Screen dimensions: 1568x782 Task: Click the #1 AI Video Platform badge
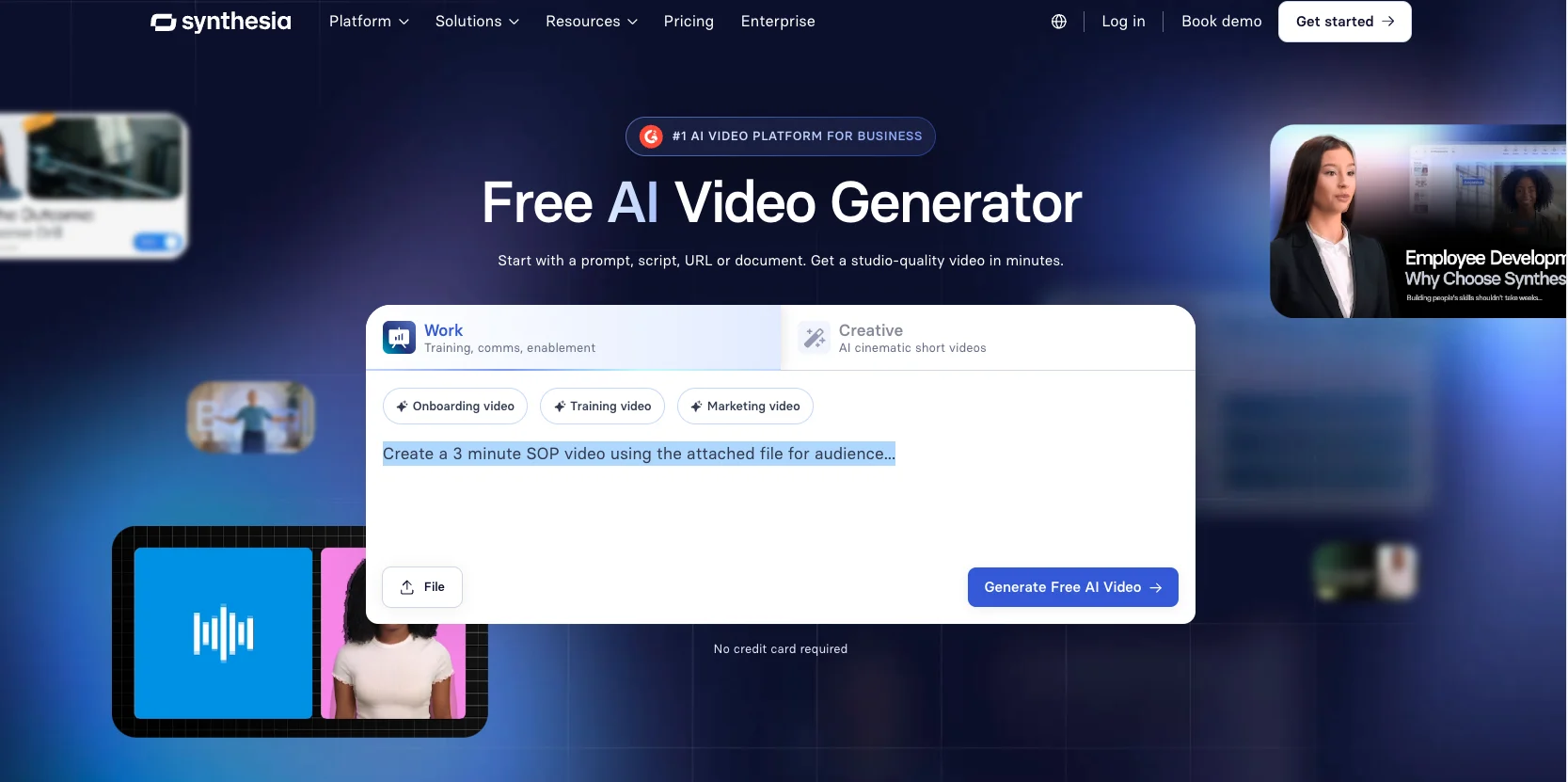point(781,136)
